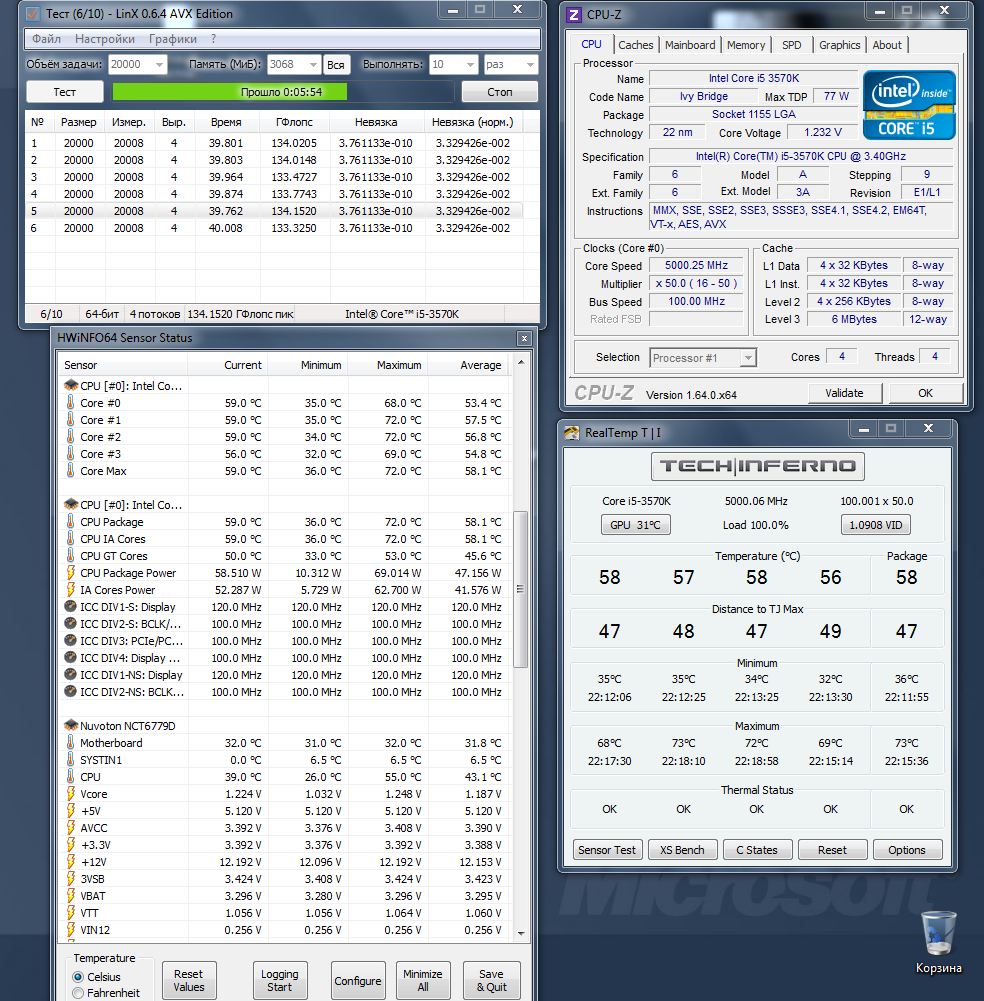Click chip icon of first CPU [#0] group
This screenshot has width=984, height=1001.
point(70,386)
